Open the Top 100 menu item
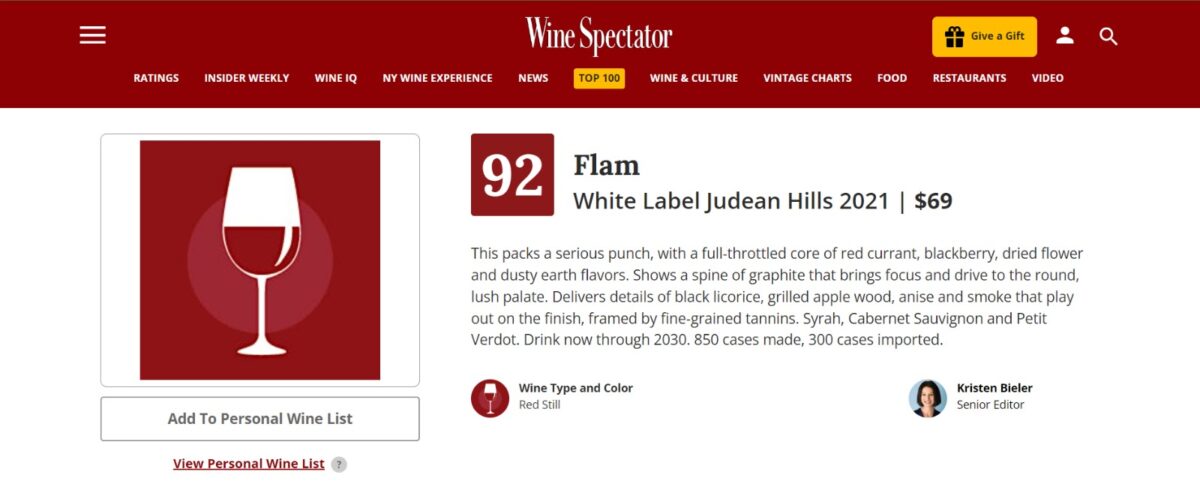 pyautogui.click(x=599, y=78)
